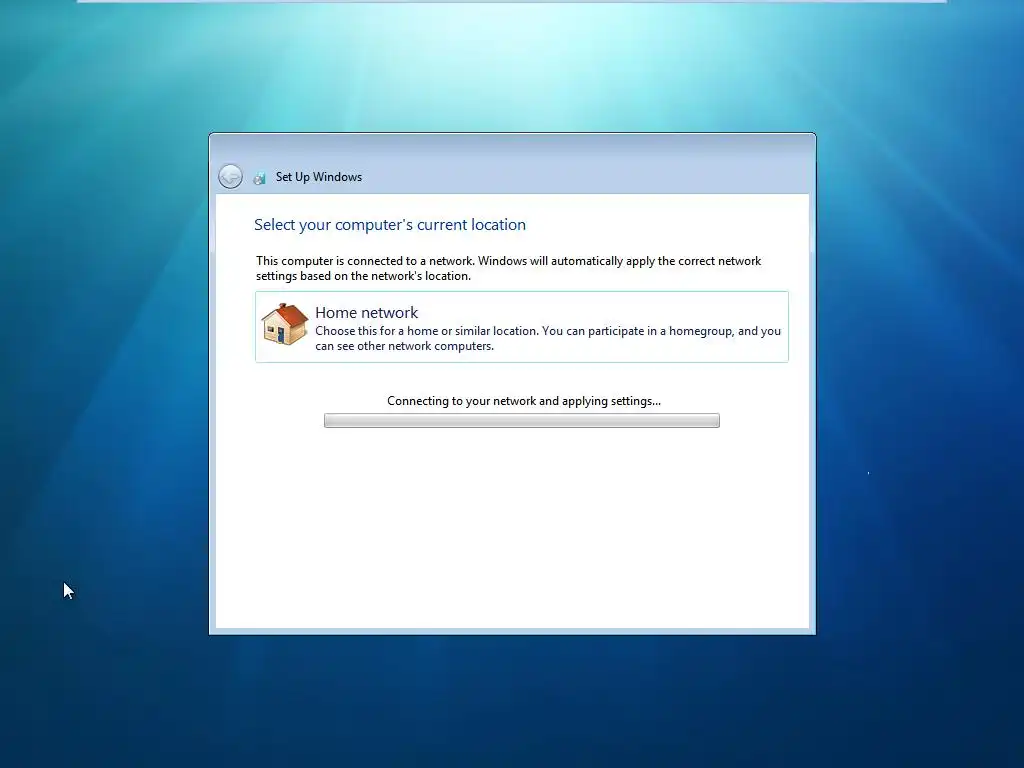The image size is (1024, 768).
Task: Select the Home network option
Action: (522, 327)
